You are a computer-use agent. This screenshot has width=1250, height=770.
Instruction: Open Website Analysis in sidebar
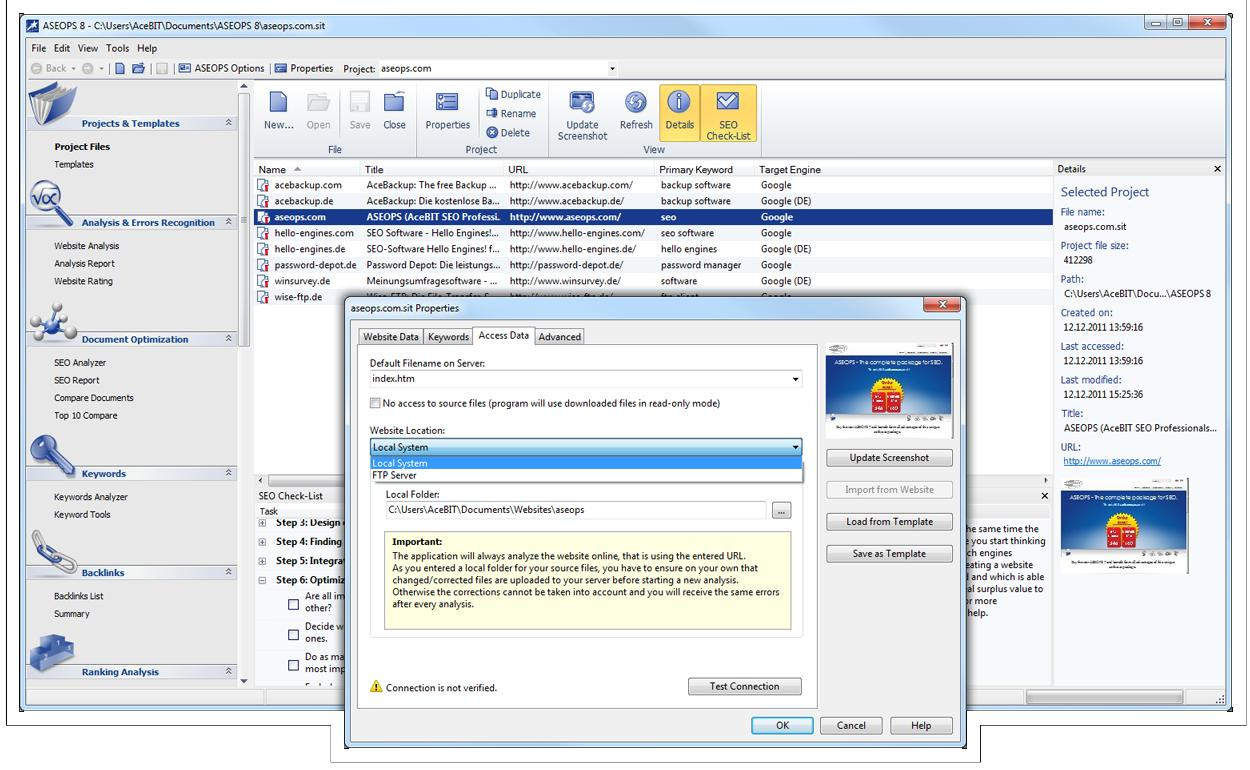coord(86,245)
